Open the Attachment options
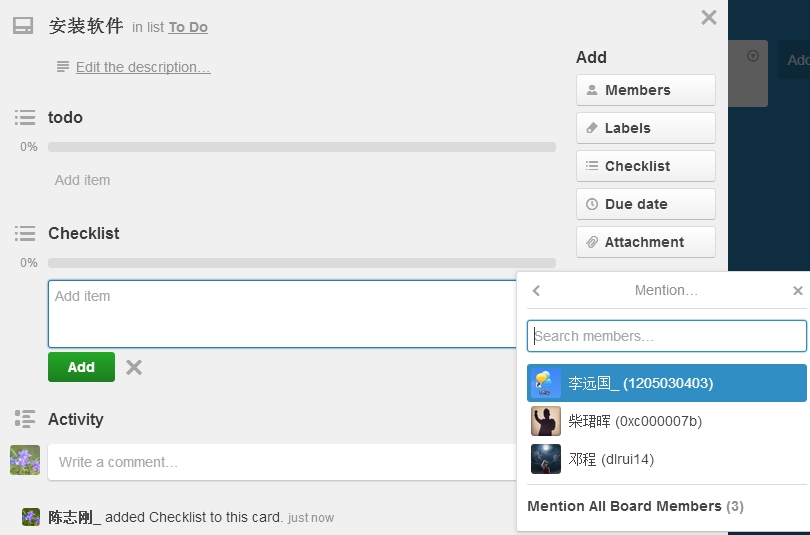The width and height of the screenshot is (810, 535). coord(645,242)
